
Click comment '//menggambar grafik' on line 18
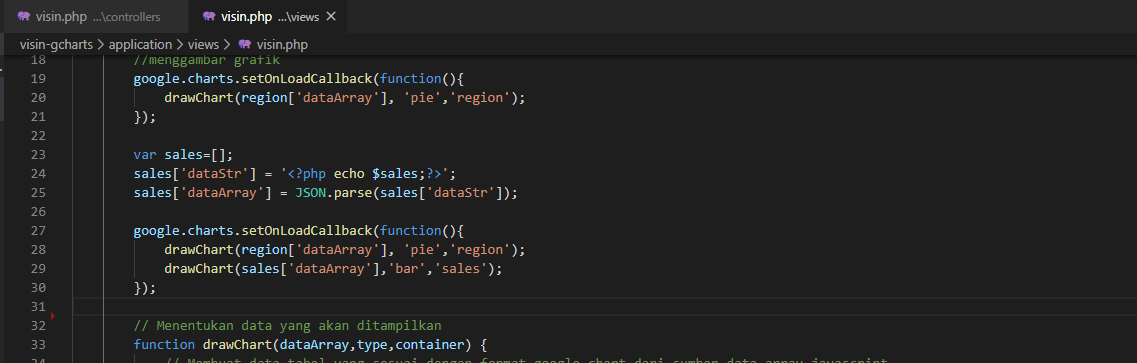[x=207, y=59]
